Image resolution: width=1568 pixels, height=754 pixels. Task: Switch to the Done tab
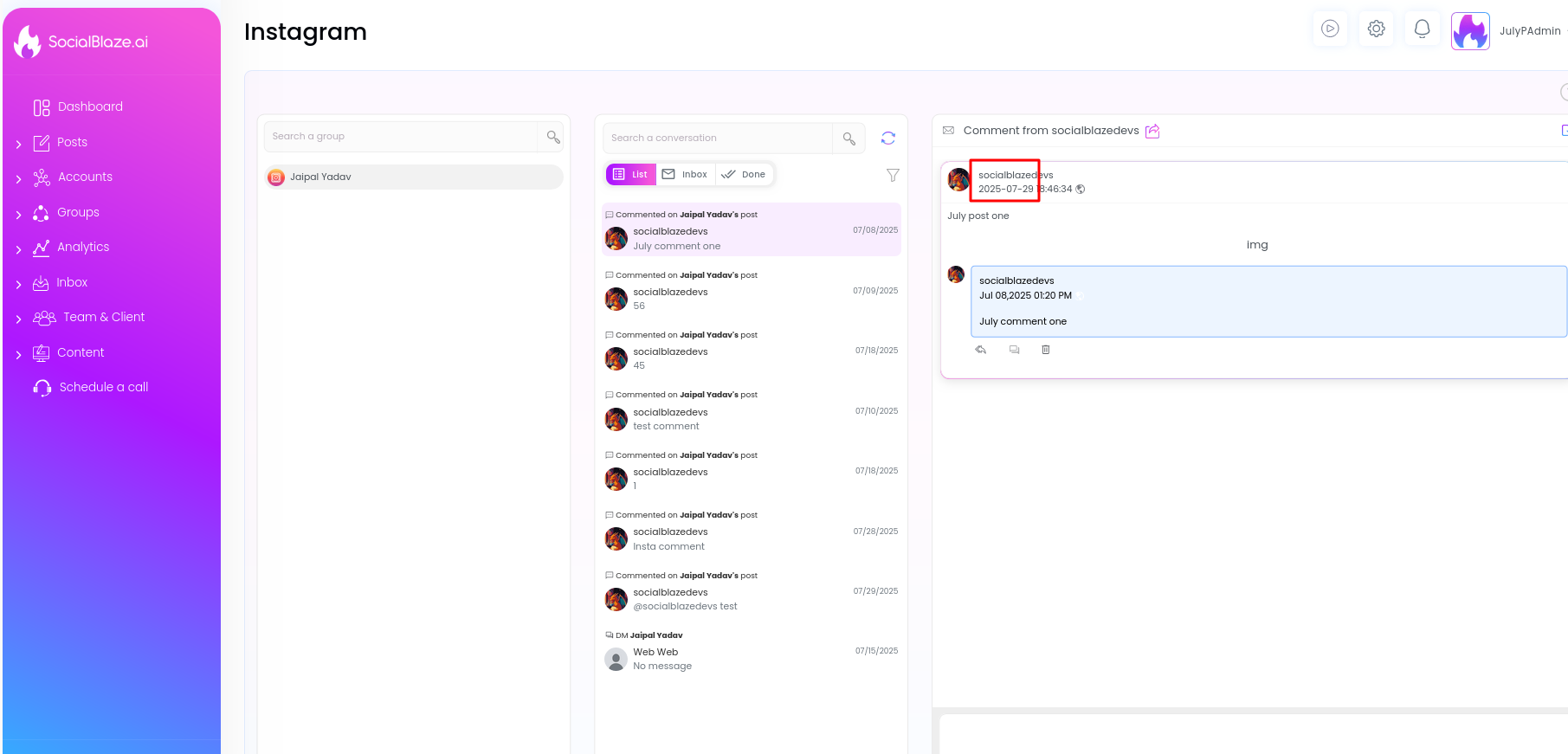coord(744,174)
